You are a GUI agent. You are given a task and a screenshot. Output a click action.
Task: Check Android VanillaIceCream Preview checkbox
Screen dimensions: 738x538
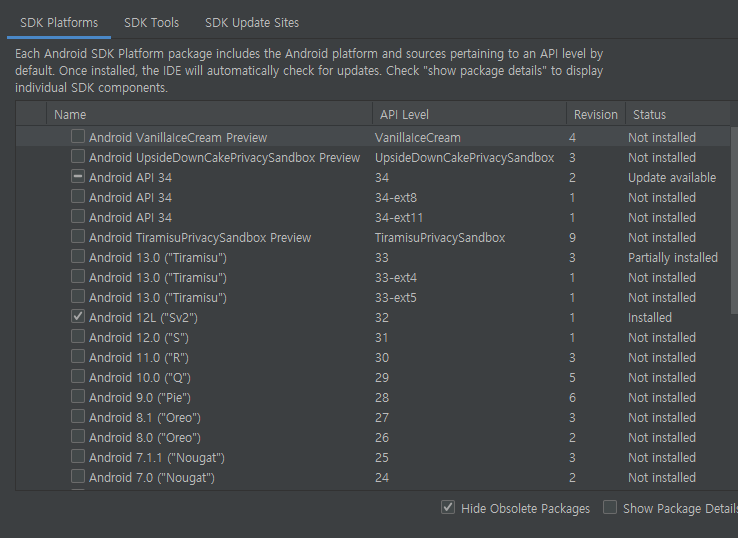[78, 137]
